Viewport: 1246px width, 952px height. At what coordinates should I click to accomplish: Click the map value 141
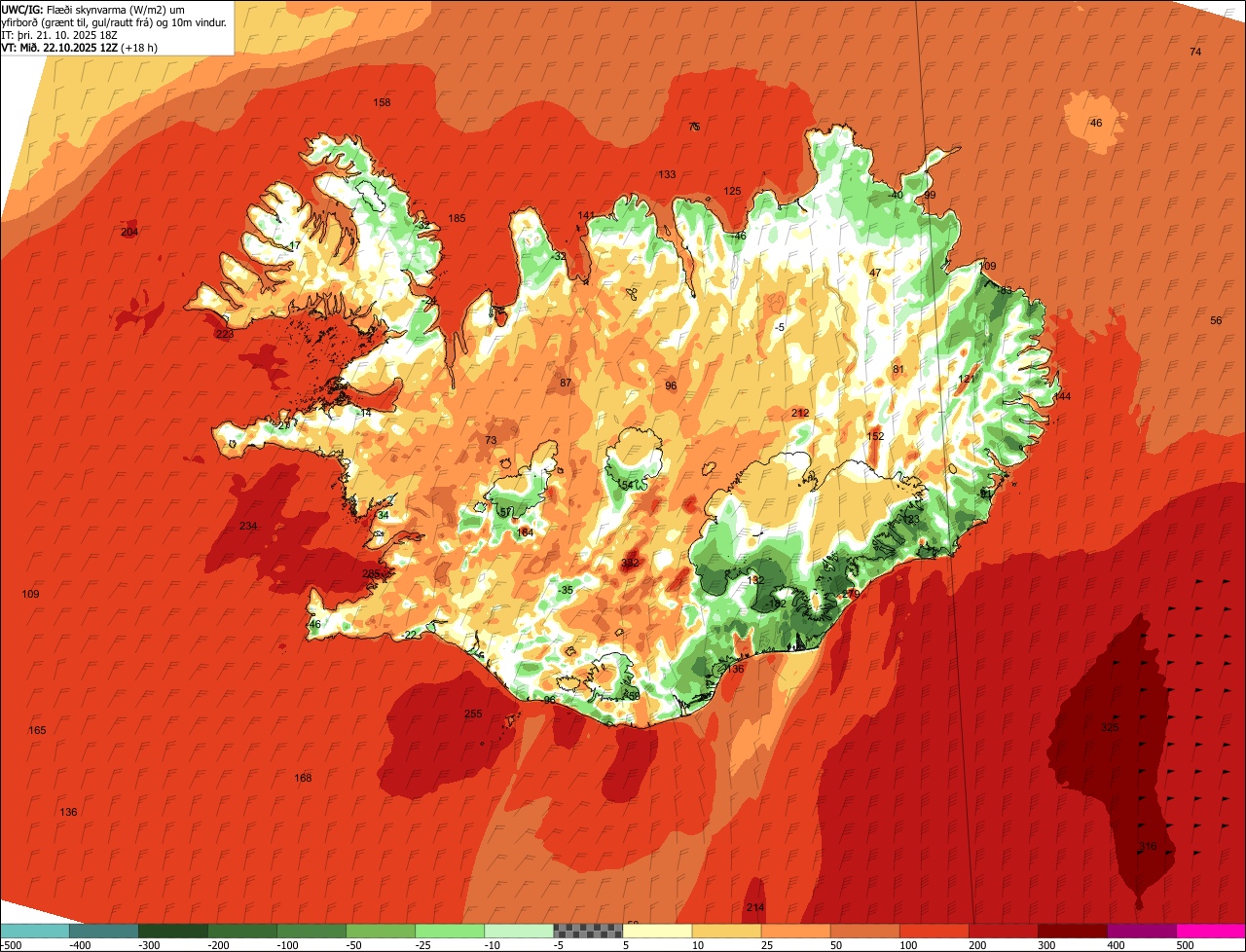tap(586, 215)
